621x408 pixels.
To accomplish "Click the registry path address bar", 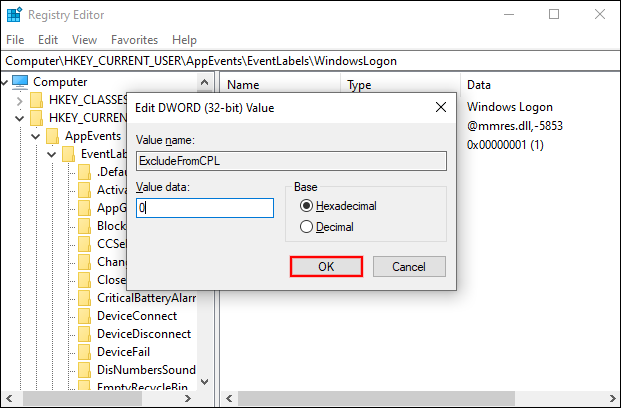I will pyautogui.click(x=310, y=60).
